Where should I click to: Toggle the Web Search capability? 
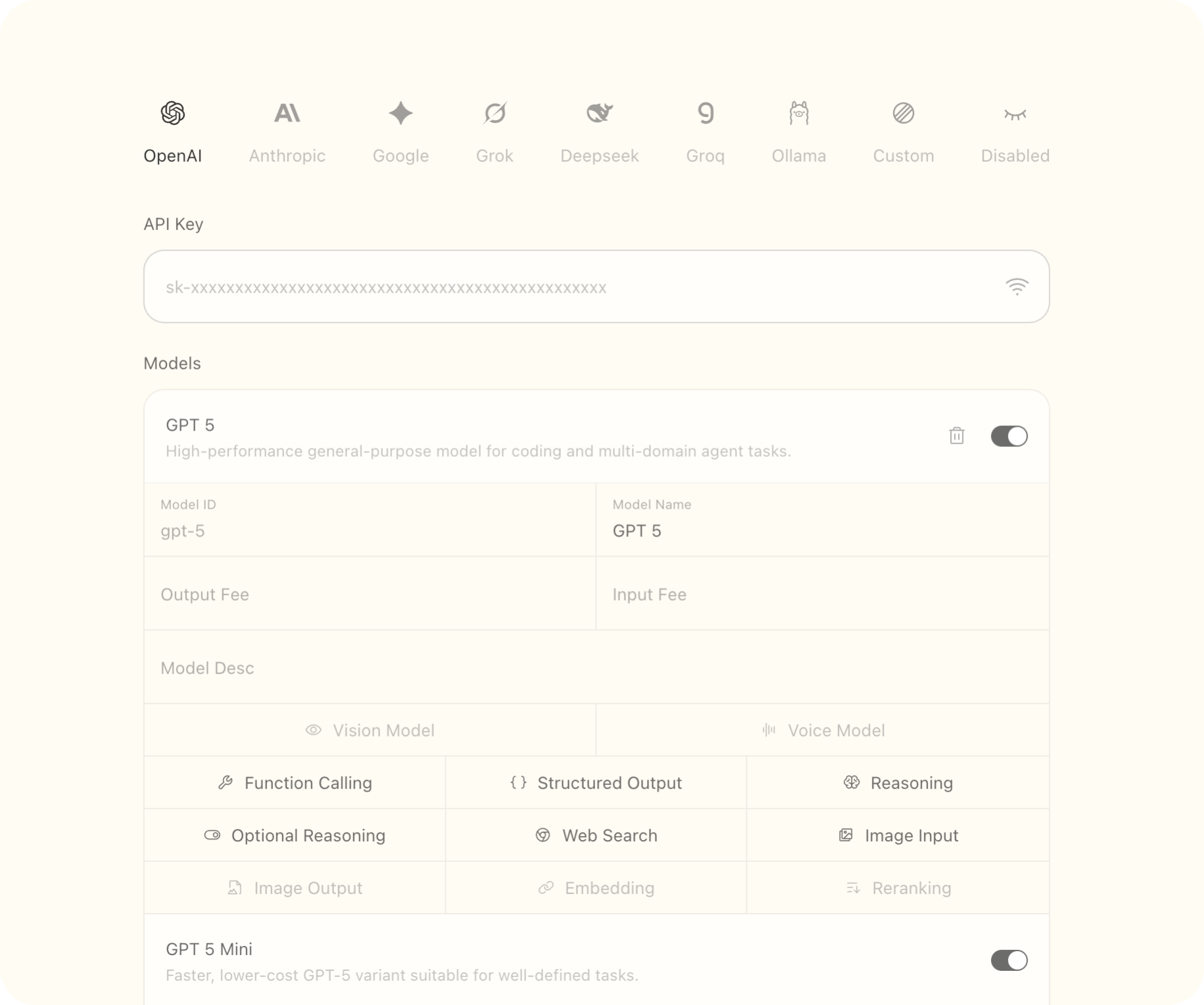(x=596, y=835)
